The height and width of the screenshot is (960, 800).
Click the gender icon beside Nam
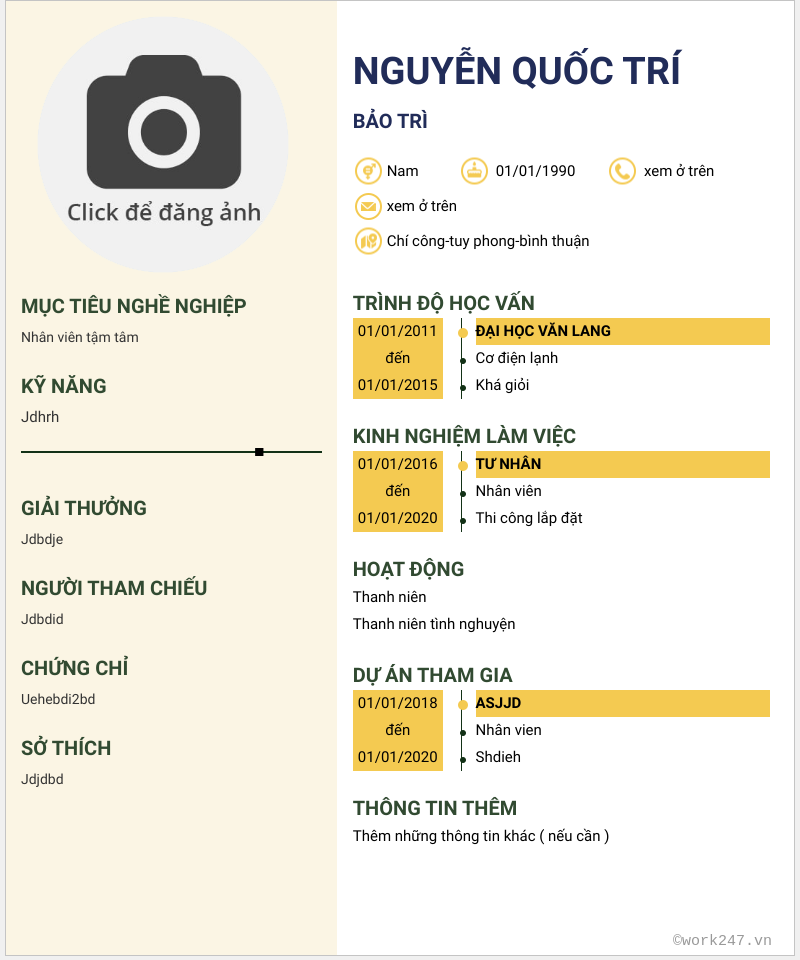pyautogui.click(x=368, y=171)
